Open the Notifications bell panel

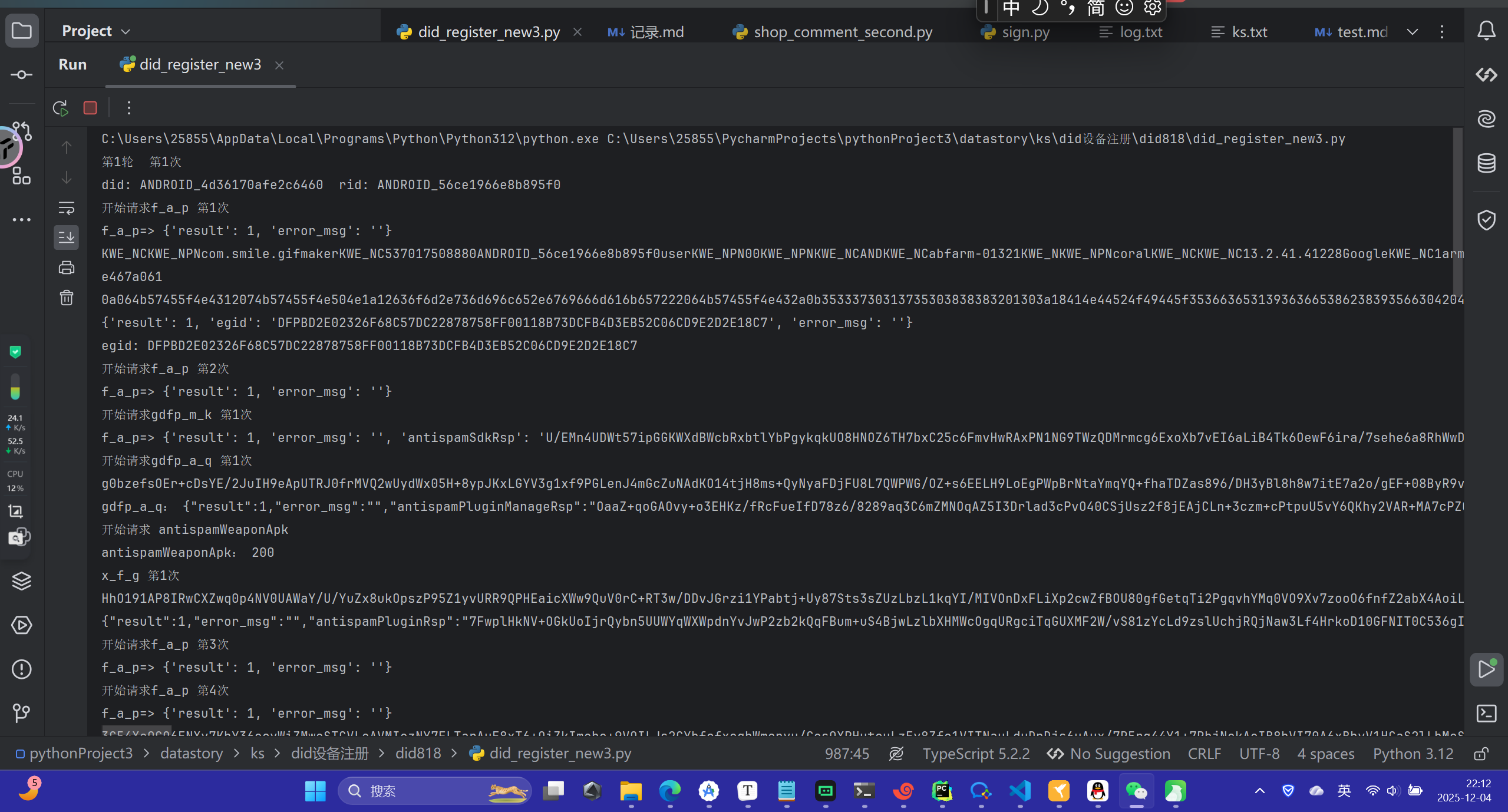pyautogui.click(x=1486, y=31)
